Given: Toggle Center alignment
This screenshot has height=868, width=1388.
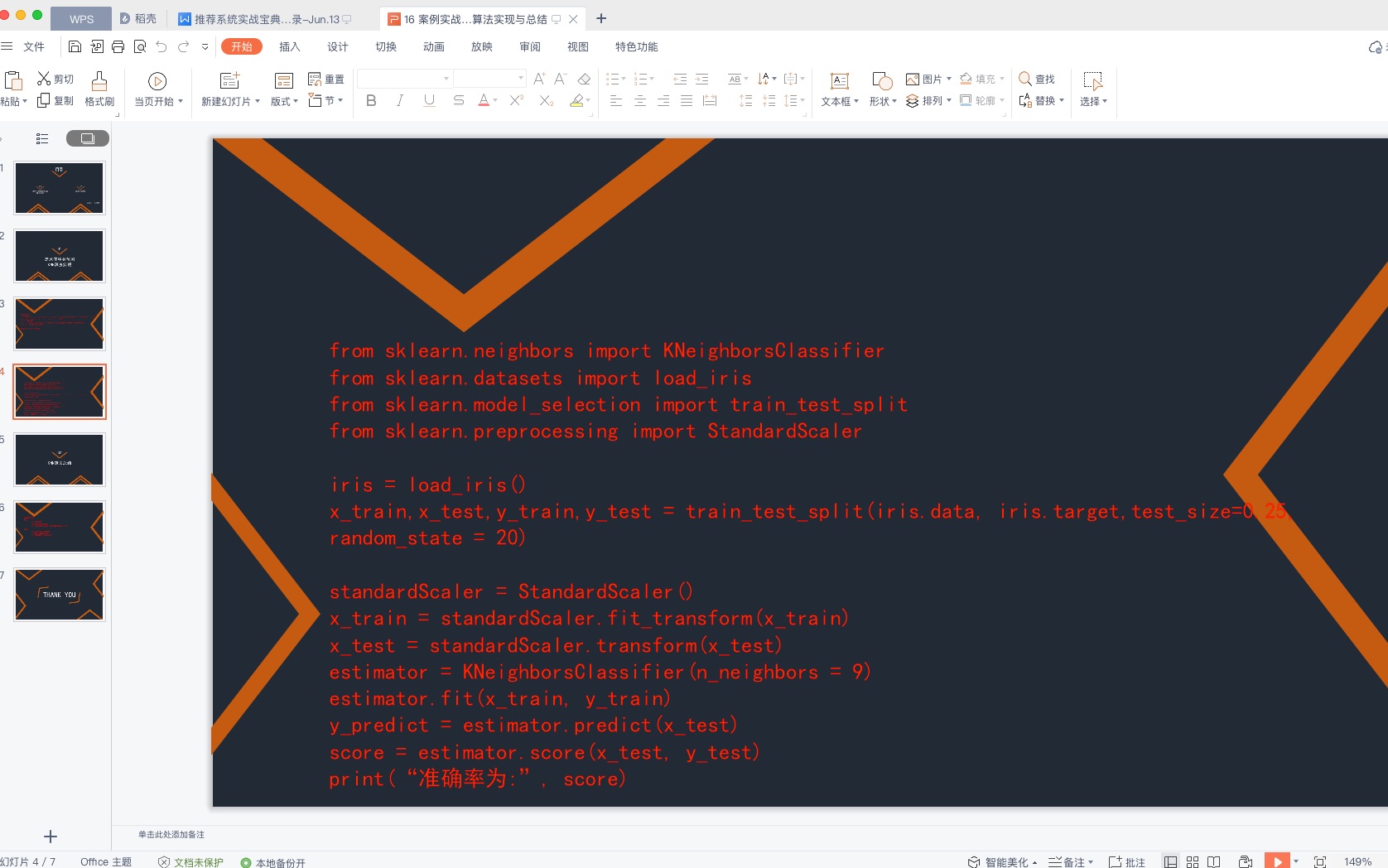Looking at the screenshot, I should (x=640, y=100).
